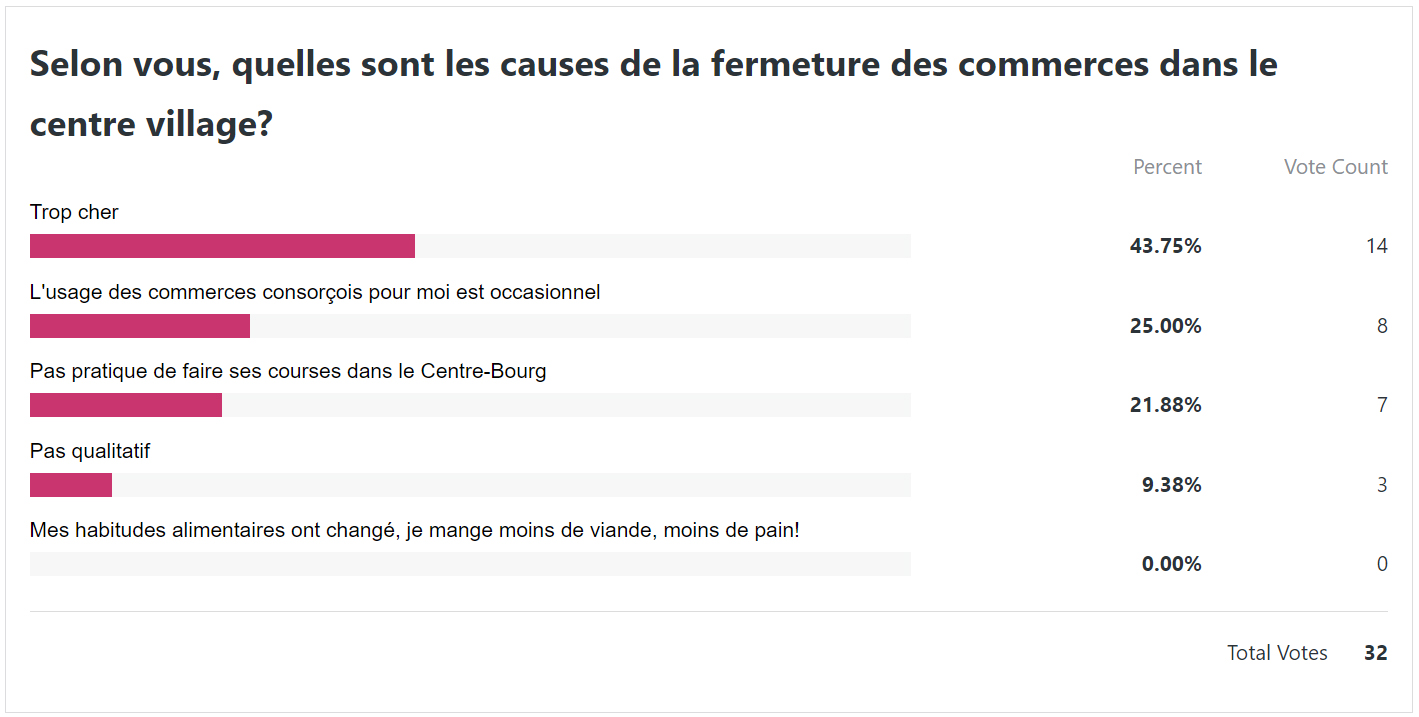Click the empty bar for 'Mes habitudes alimentaires'
1419x717 pixels.
pos(470,564)
